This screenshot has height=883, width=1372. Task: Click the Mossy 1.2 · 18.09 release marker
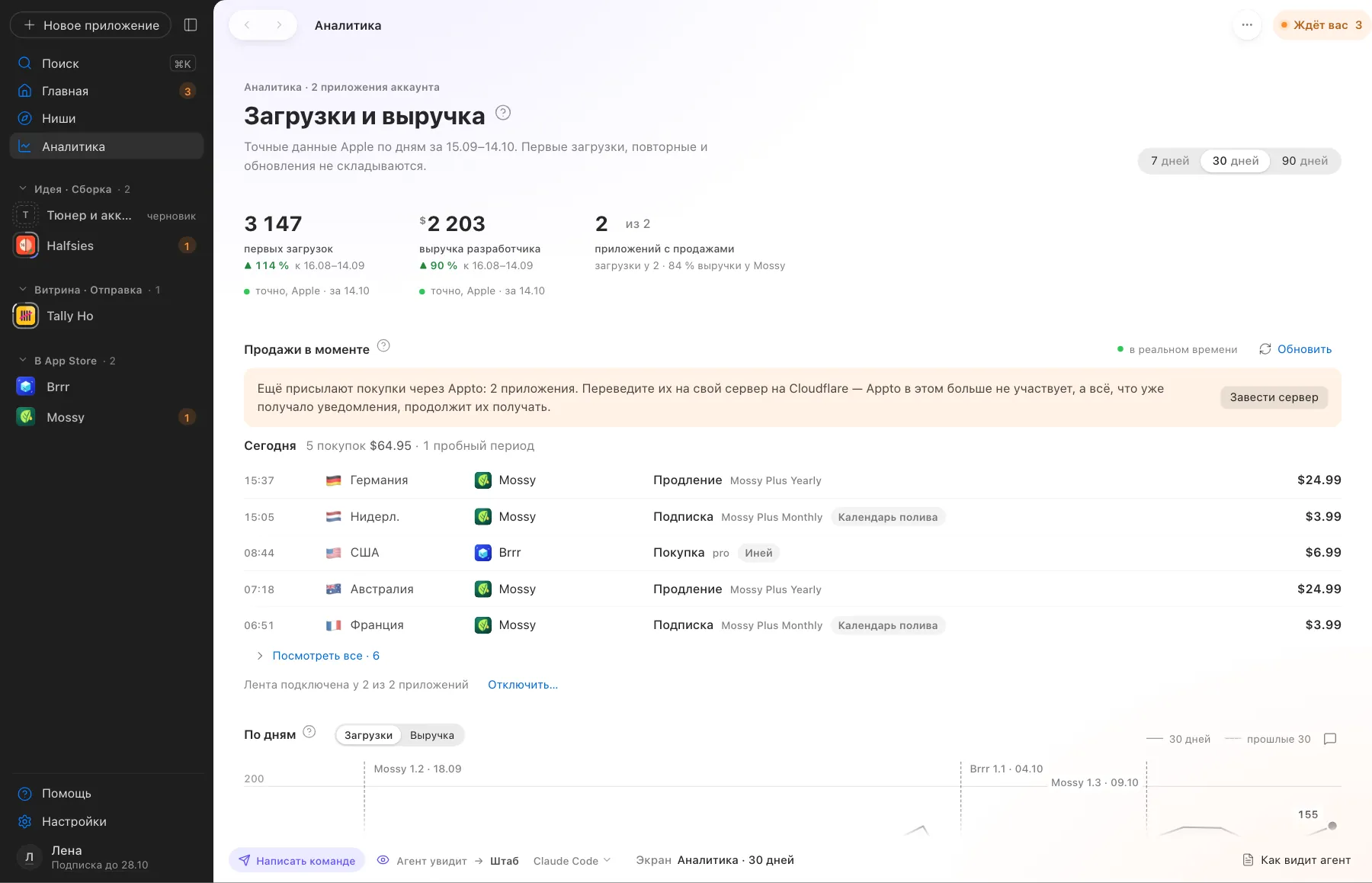tap(418, 769)
